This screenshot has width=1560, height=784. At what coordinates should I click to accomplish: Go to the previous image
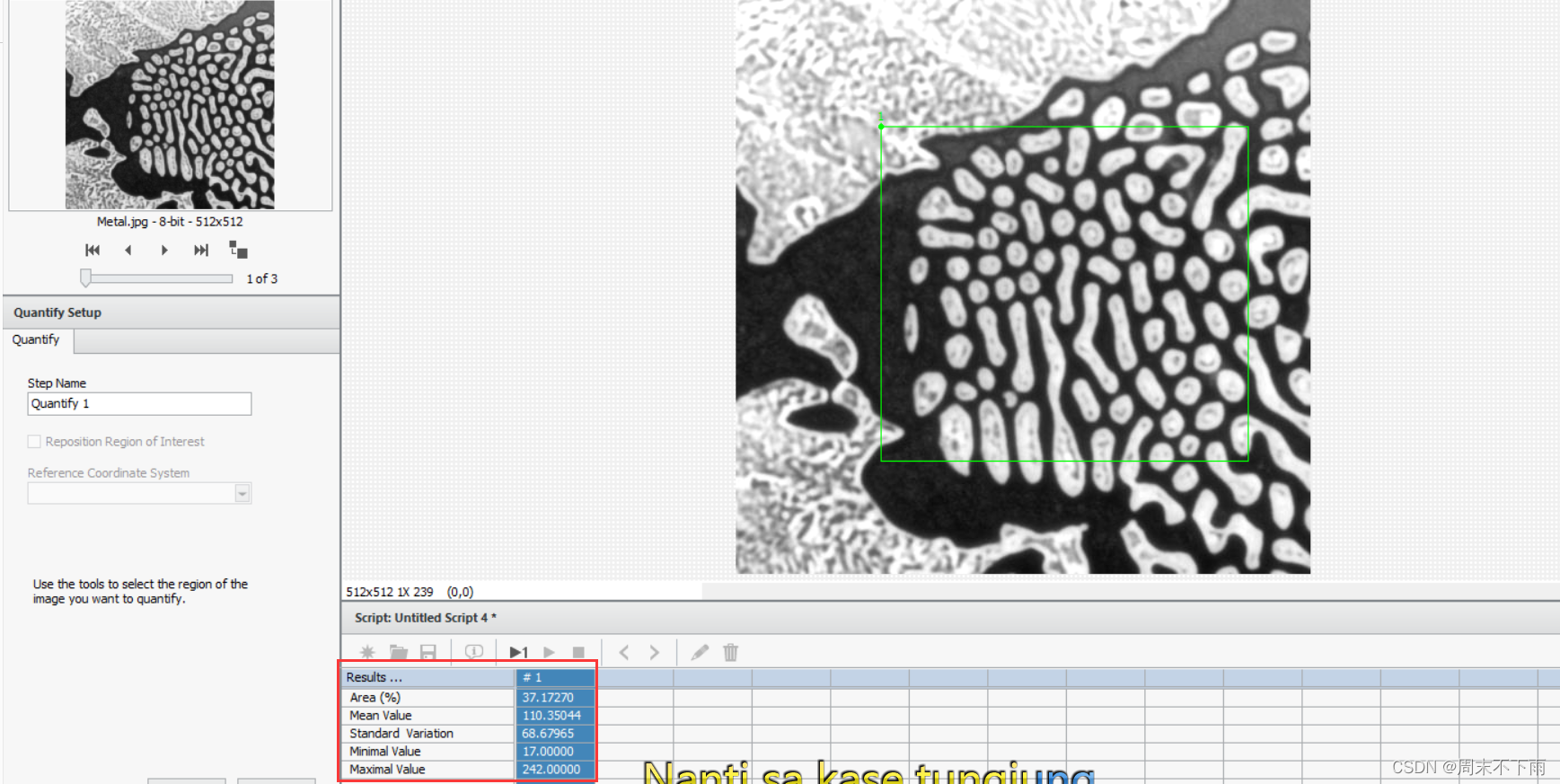128,250
